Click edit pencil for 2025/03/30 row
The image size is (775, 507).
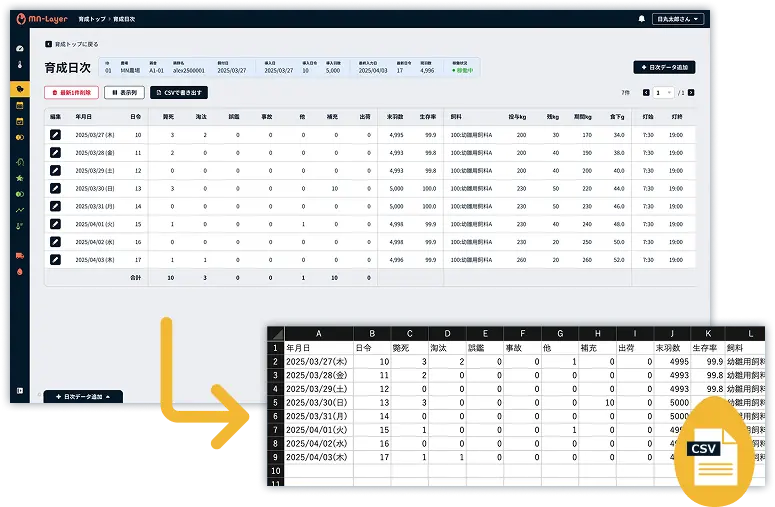tap(56, 188)
